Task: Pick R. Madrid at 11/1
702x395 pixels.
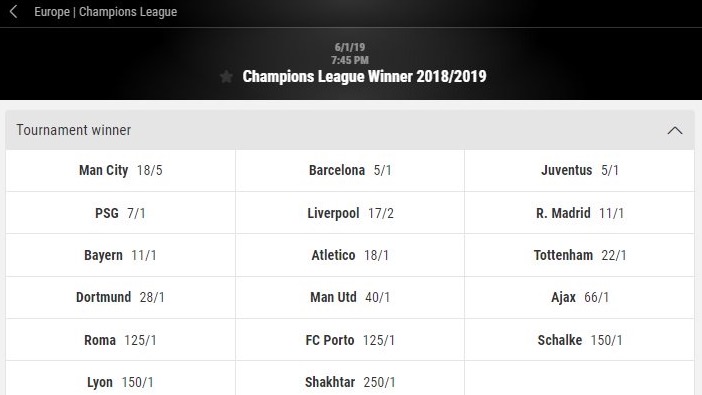Action: (x=580, y=213)
